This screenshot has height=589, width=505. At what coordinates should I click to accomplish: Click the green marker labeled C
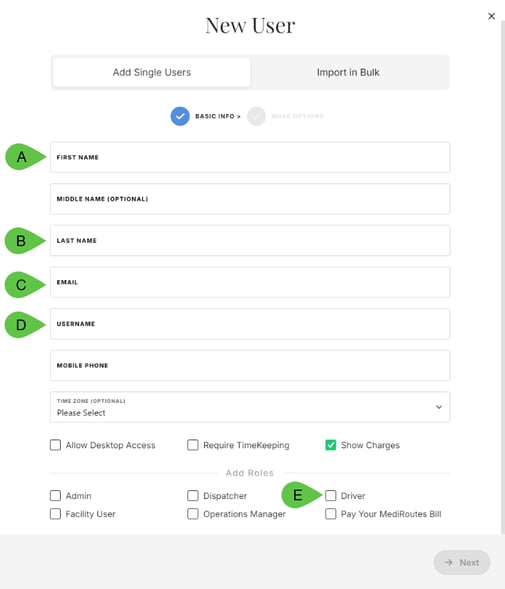[x=25, y=285]
